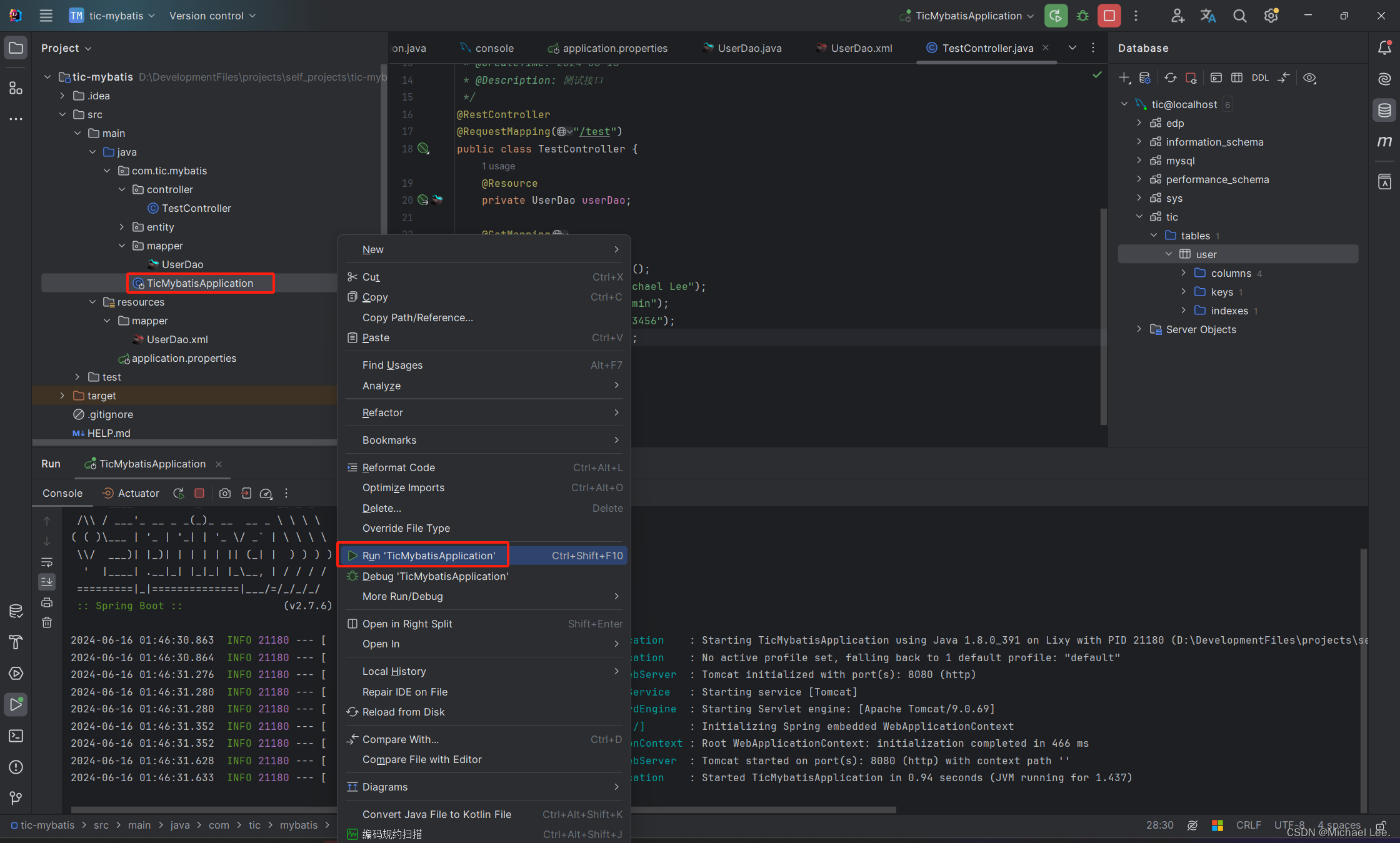Viewport: 1400px width, 843px height.
Task: Open the Project tool window folder icon
Action: (16, 48)
